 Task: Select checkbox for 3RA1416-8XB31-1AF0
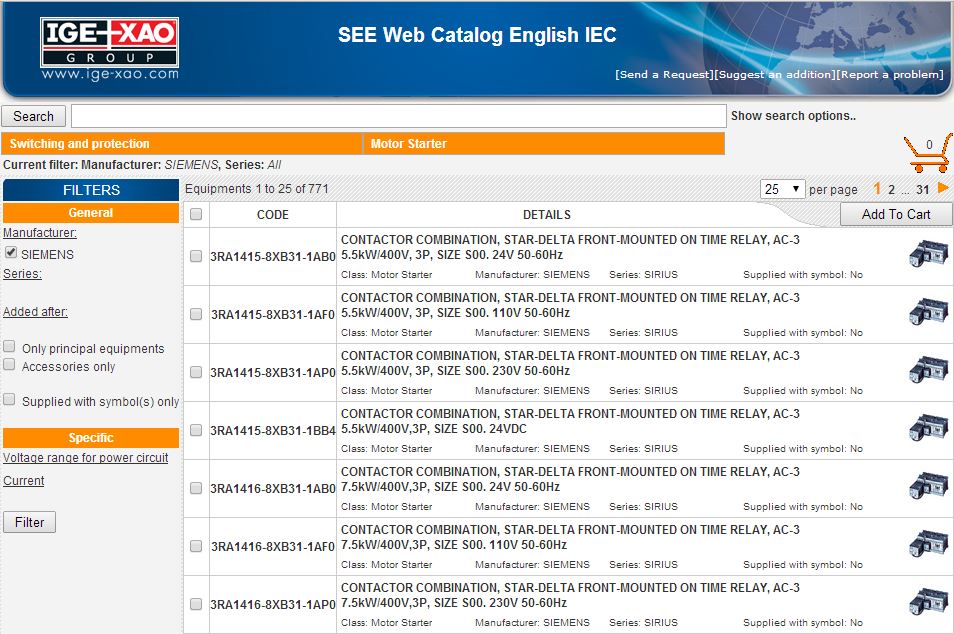point(196,546)
